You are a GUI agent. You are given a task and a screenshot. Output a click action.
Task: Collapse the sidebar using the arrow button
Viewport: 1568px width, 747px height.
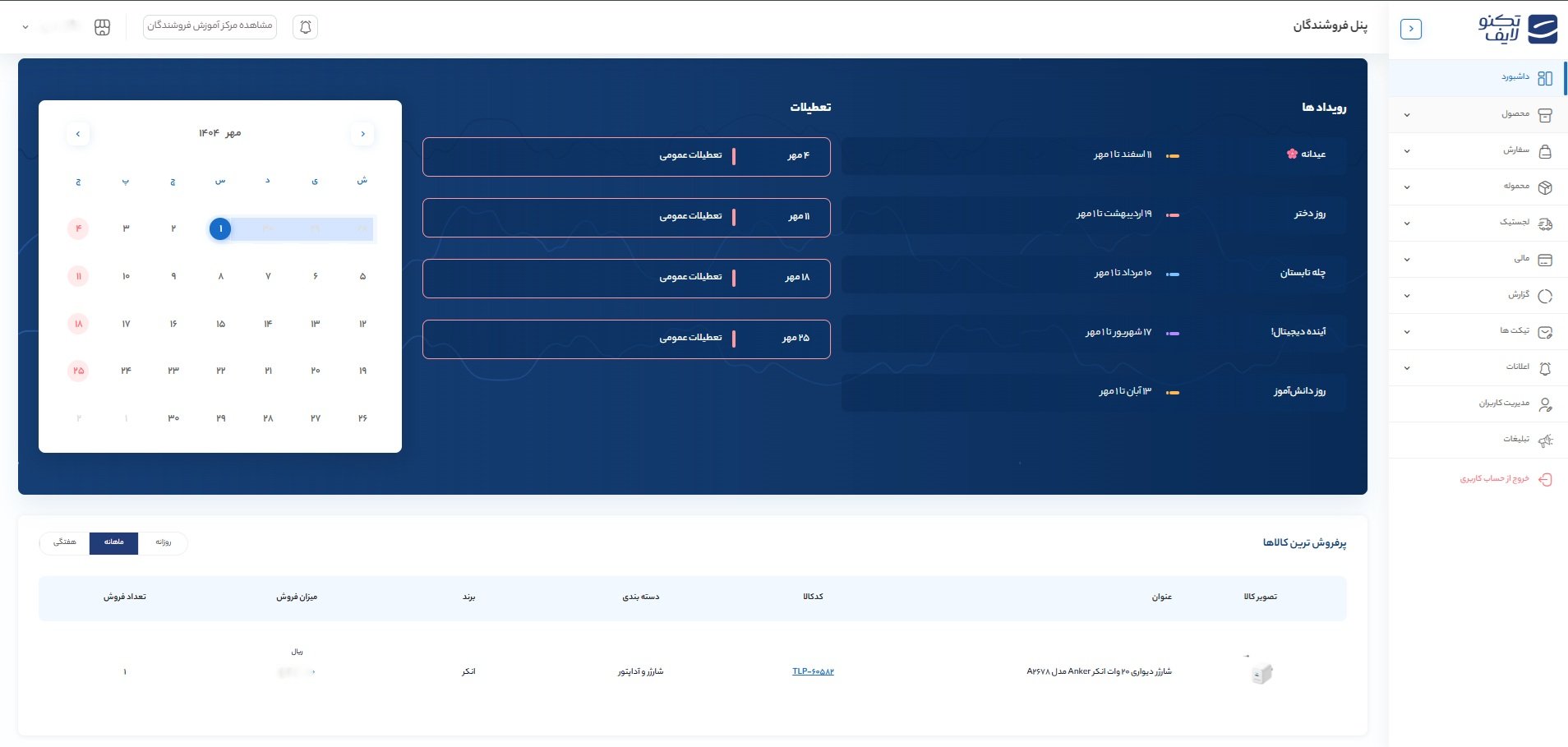(x=1410, y=29)
